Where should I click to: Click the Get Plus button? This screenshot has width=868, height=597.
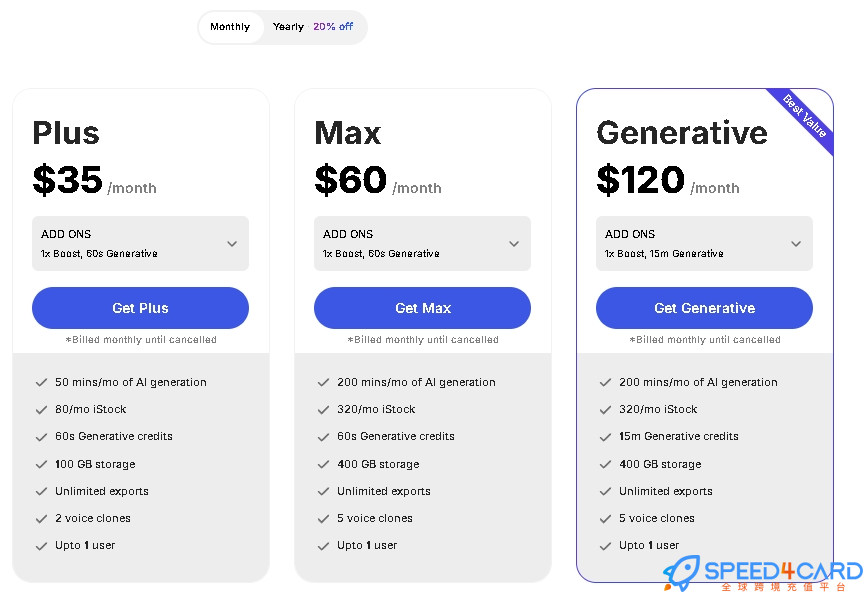tap(140, 308)
